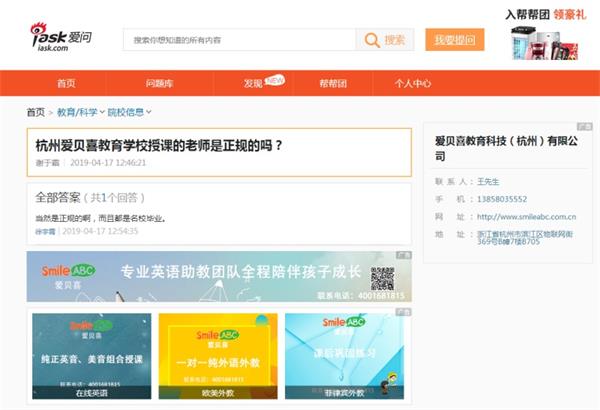Image resolution: width=600 pixels, height=410 pixels.
Task: Open the 问题库 nav tab
Action: 159,83
